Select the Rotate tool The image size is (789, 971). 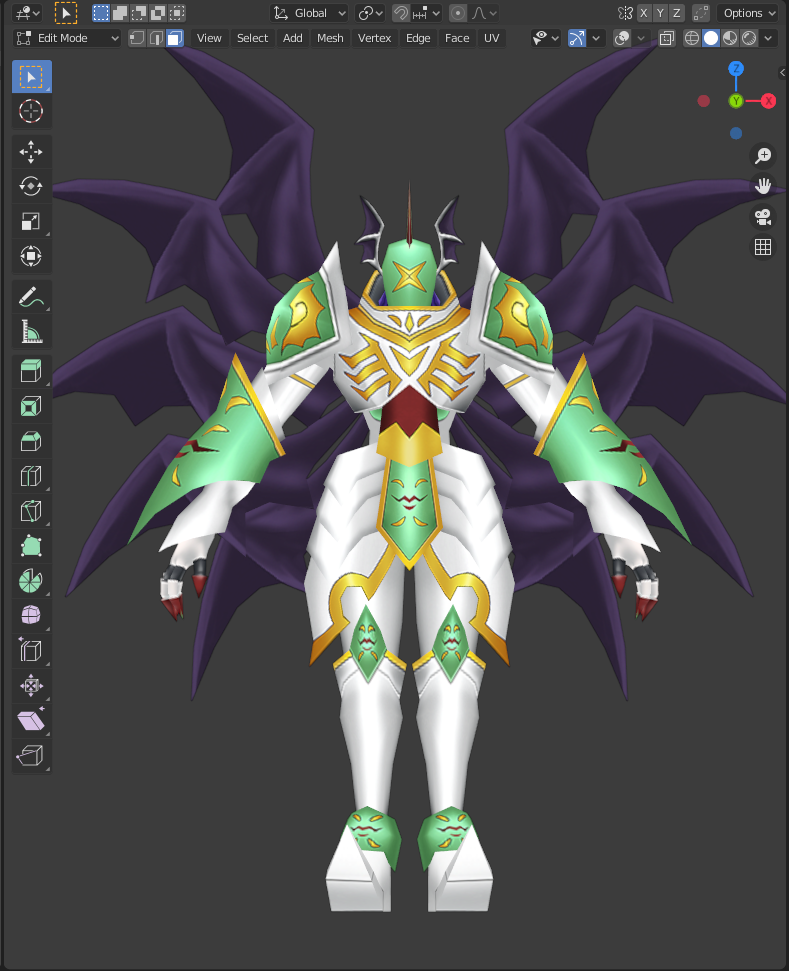pyautogui.click(x=31, y=186)
